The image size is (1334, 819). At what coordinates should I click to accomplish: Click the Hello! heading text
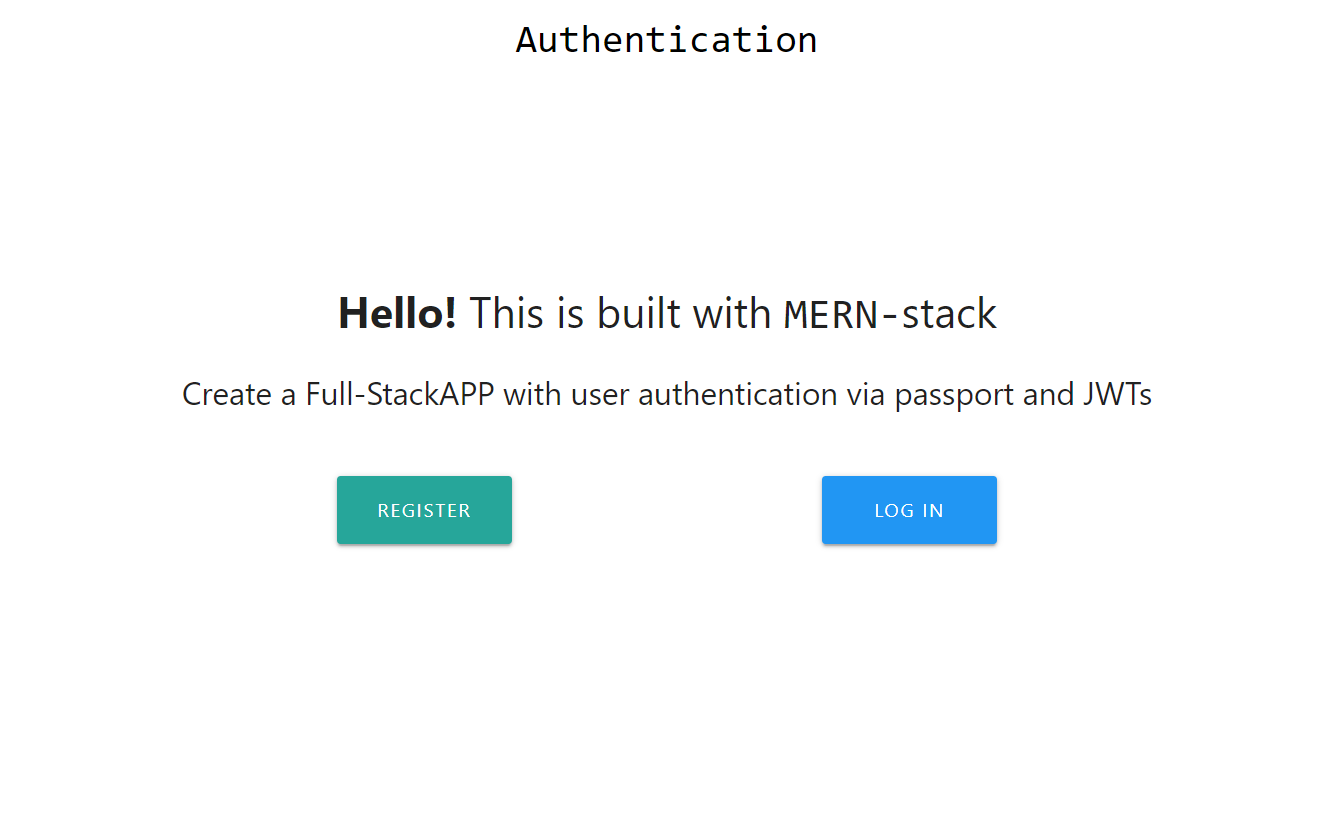tap(397, 313)
